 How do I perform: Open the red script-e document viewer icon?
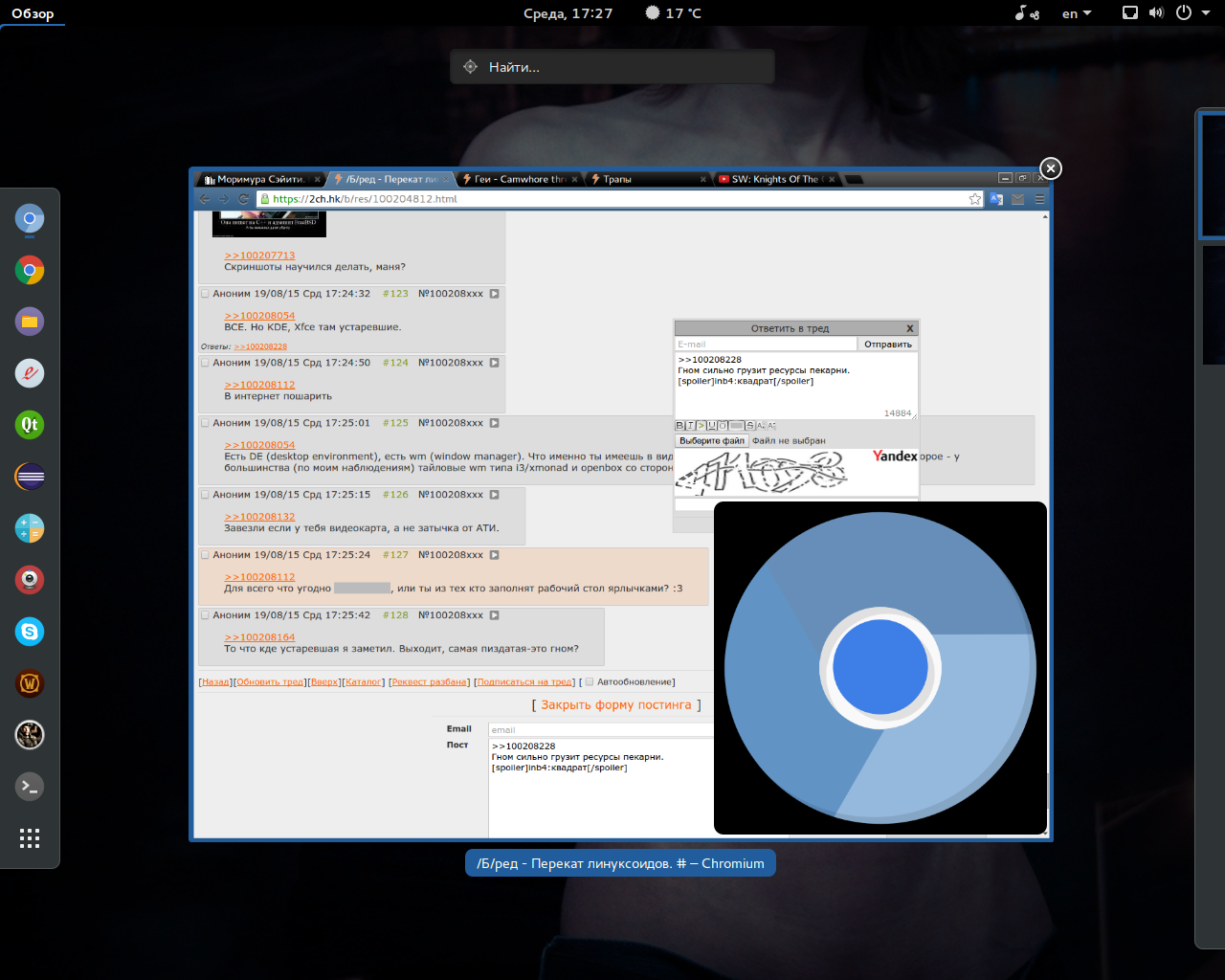[x=30, y=374]
